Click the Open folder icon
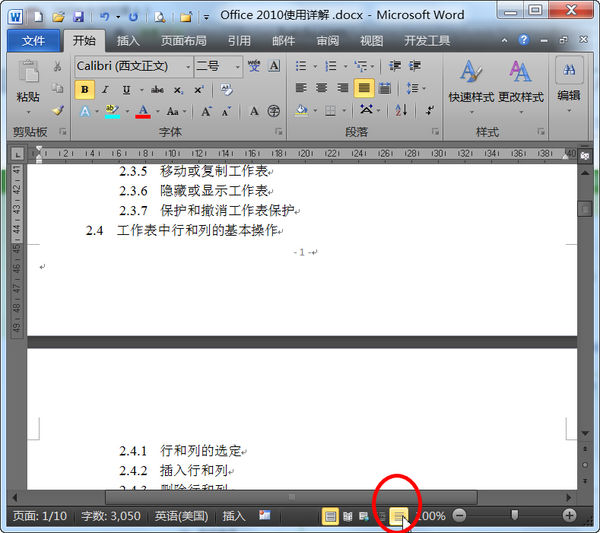Image resolution: width=600 pixels, height=533 pixels. point(59,16)
